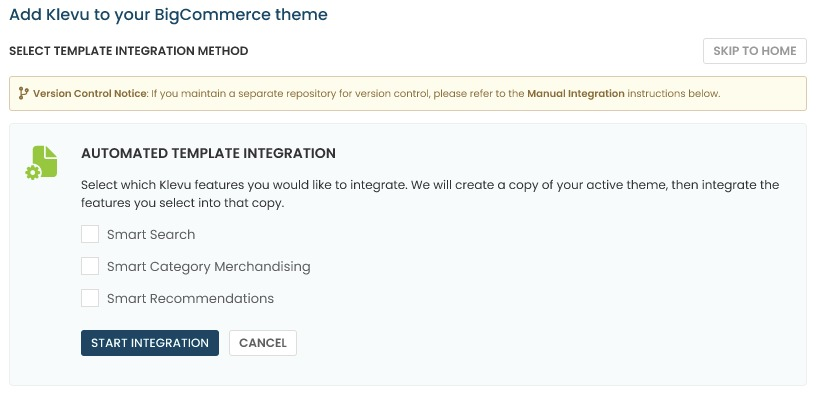Check the Smart Recommendations option

tap(90, 298)
